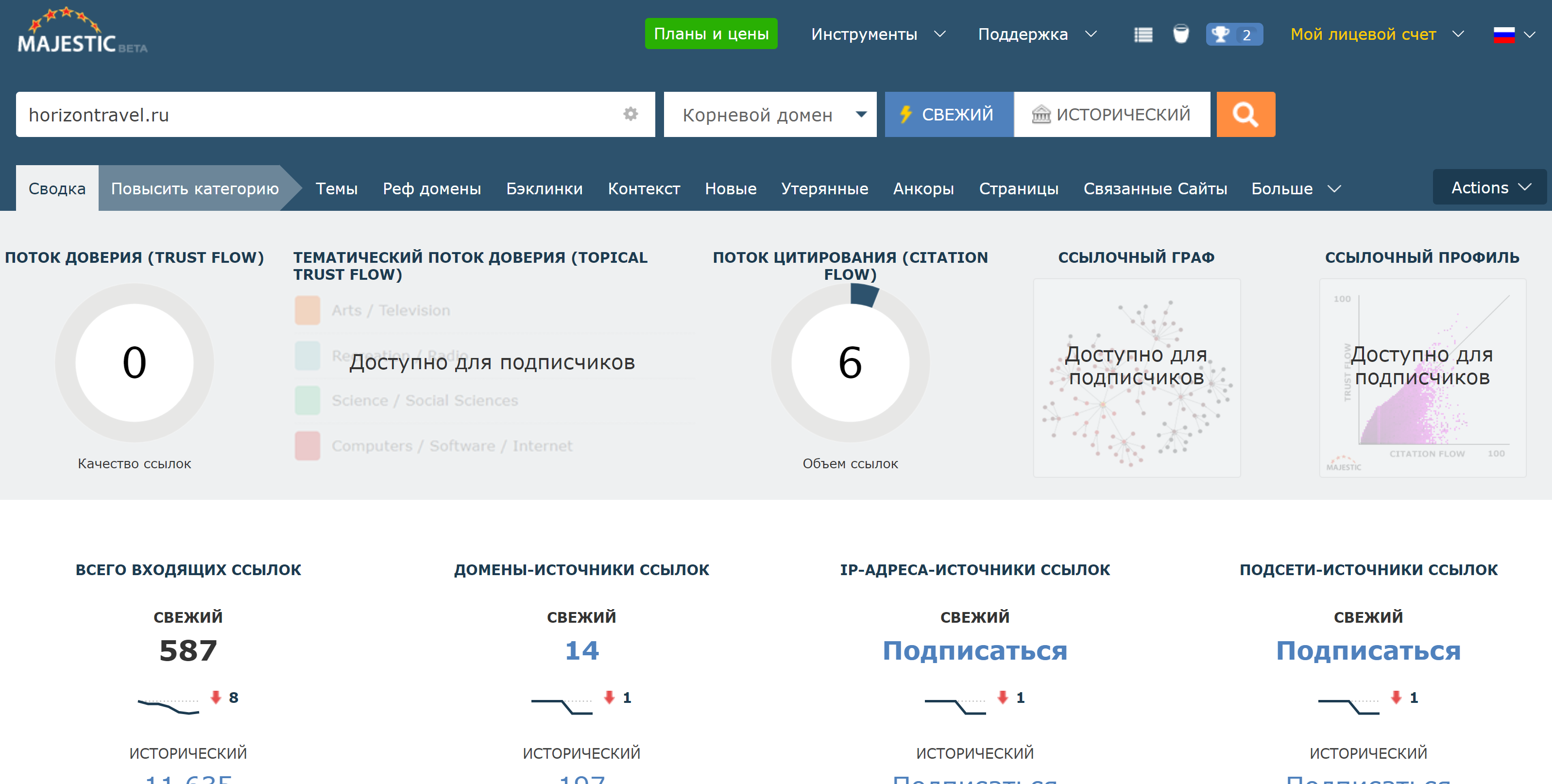
Task: Expand the Поддержка menu
Action: coord(1037,34)
